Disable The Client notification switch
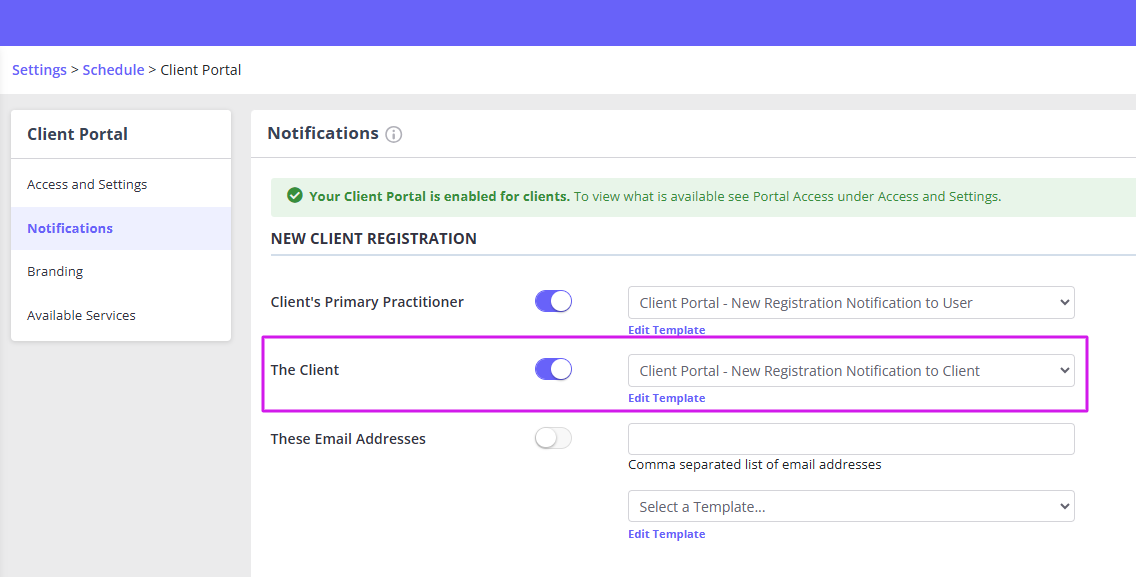 coord(553,368)
